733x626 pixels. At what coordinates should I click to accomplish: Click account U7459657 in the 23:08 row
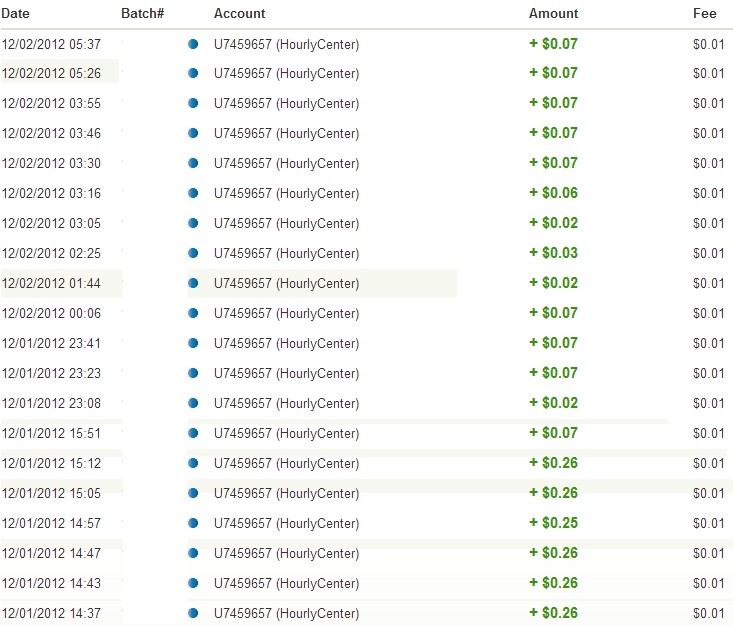click(x=286, y=403)
